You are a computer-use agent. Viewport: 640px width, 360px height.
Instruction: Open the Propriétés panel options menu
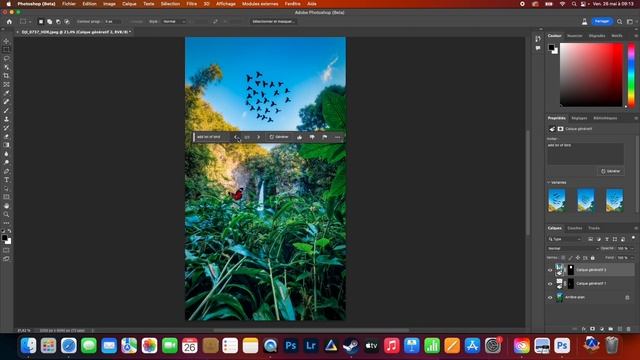(636, 118)
